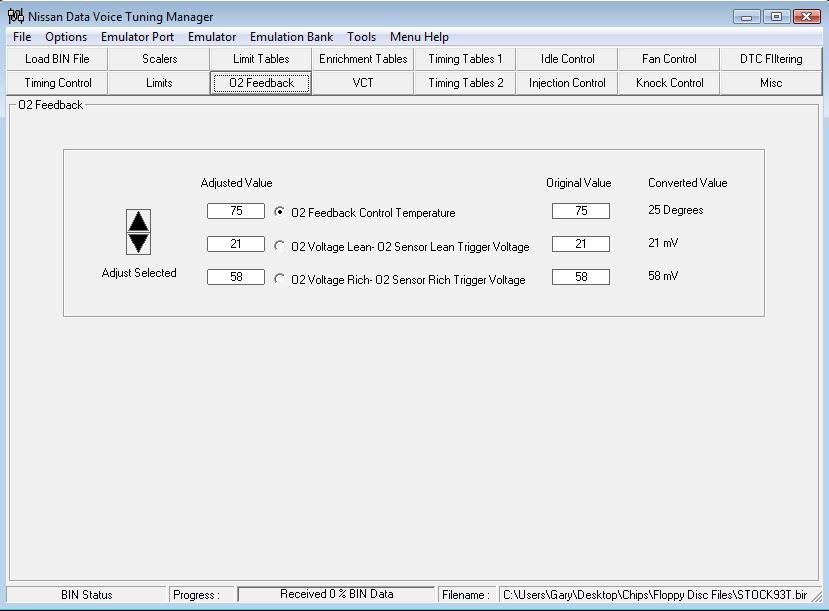Image resolution: width=829 pixels, height=611 pixels.
Task: Click the adjusted value field showing 75
Action: click(x=236, y=211)
